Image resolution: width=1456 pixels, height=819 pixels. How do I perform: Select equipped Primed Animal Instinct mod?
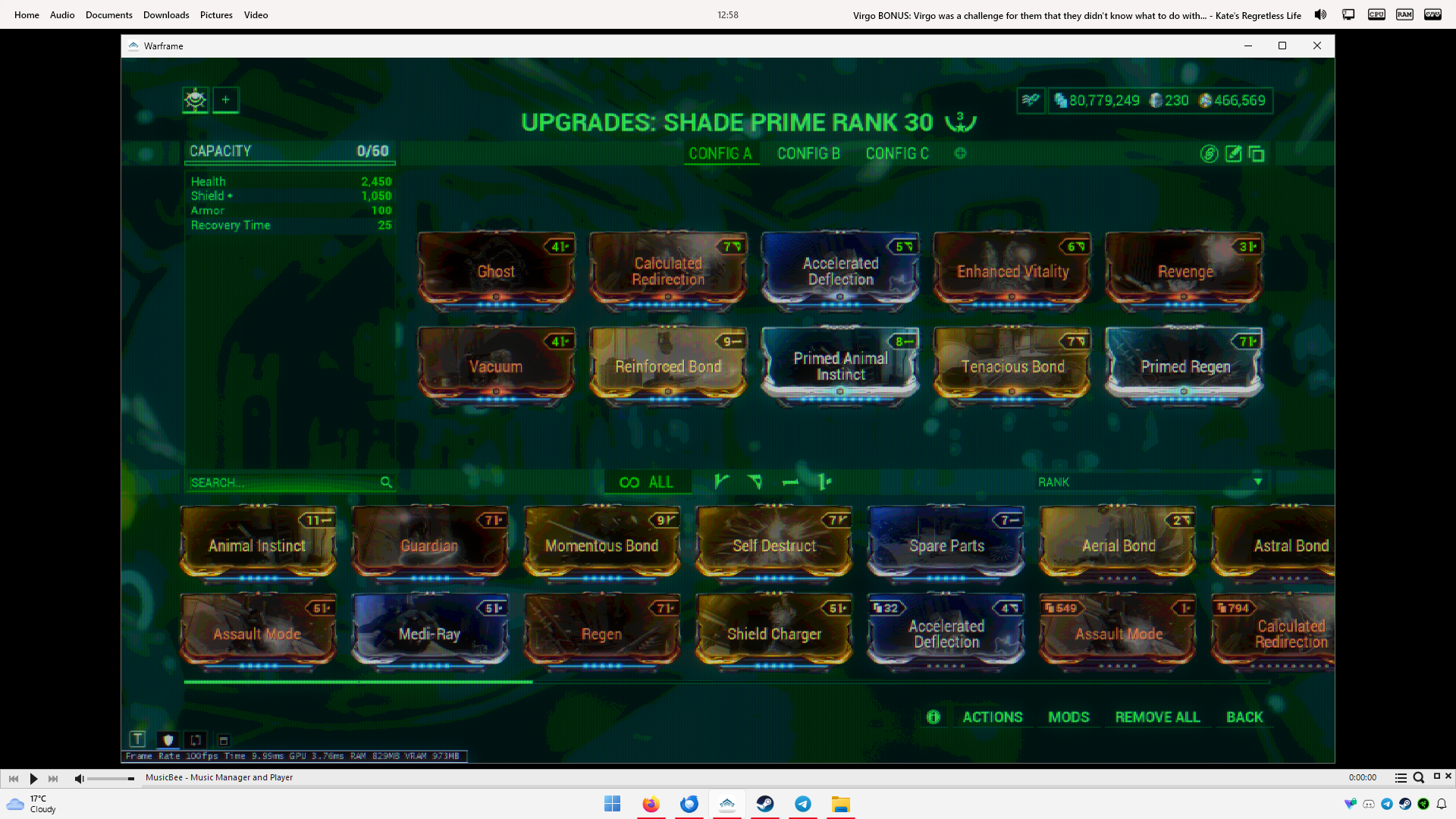(840, 366)
